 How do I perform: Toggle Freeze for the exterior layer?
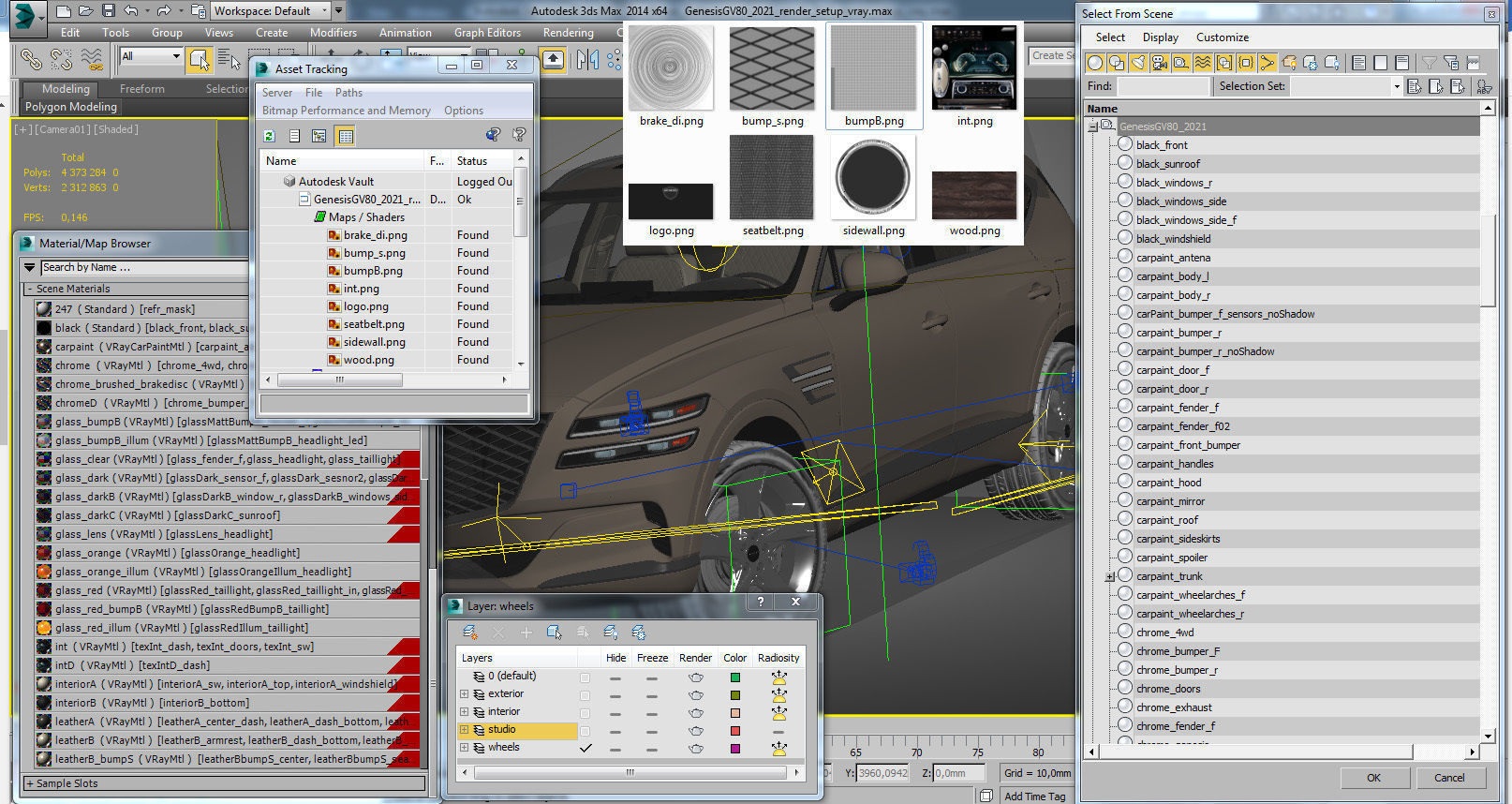(x=652, y=695)
